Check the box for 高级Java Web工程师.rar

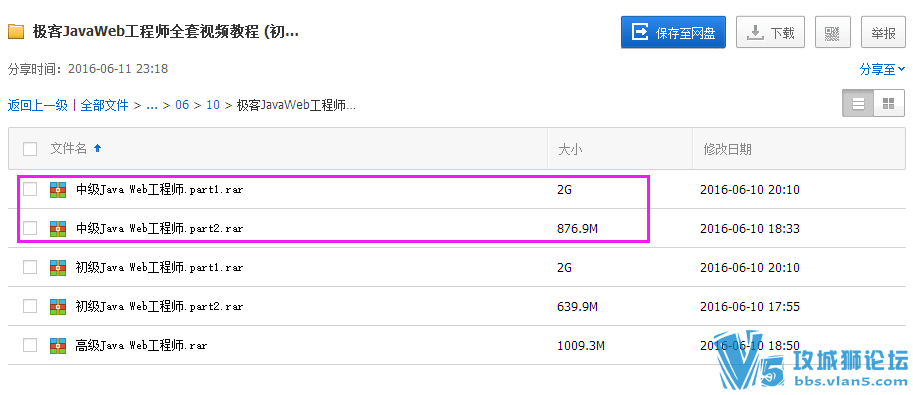point(30,345)
